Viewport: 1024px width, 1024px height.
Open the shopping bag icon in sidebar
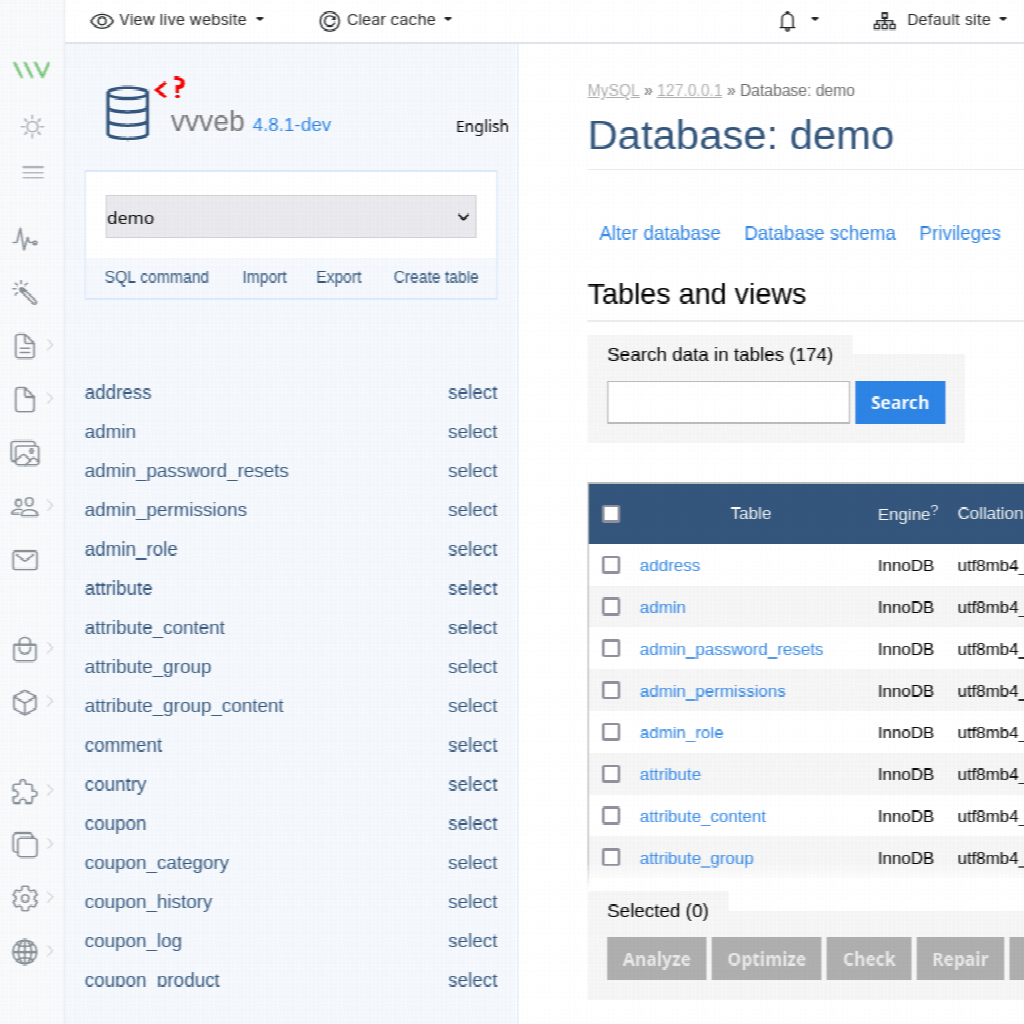(x=25, y=650)
